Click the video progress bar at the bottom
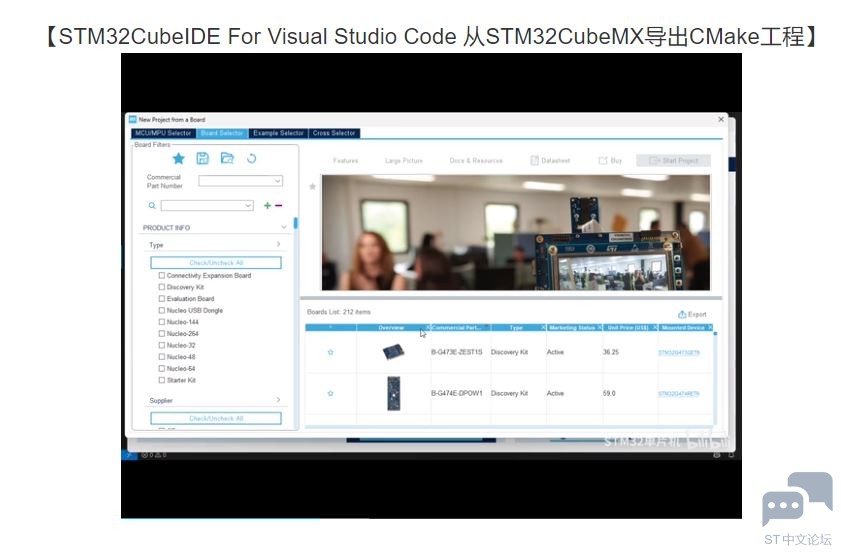This screenshot has width=841, height=555. click(x=431, y=518)
